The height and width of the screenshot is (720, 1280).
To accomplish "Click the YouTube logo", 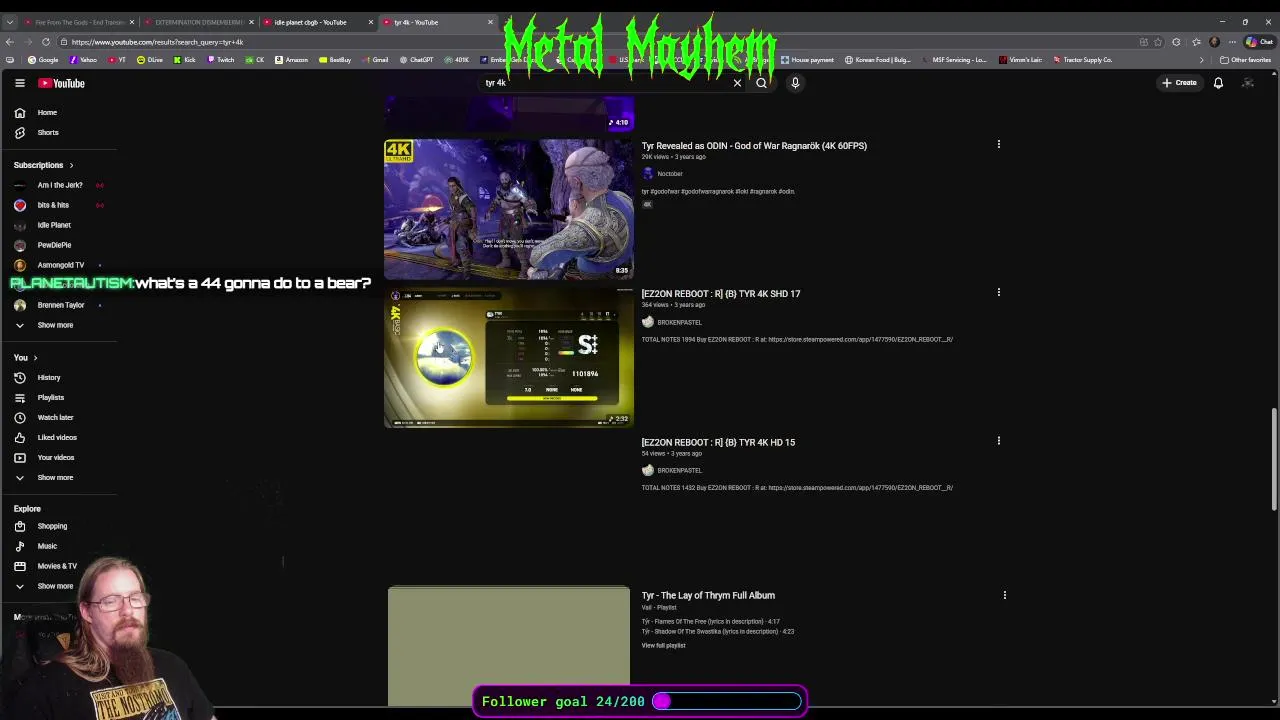I will coord(62,83).
